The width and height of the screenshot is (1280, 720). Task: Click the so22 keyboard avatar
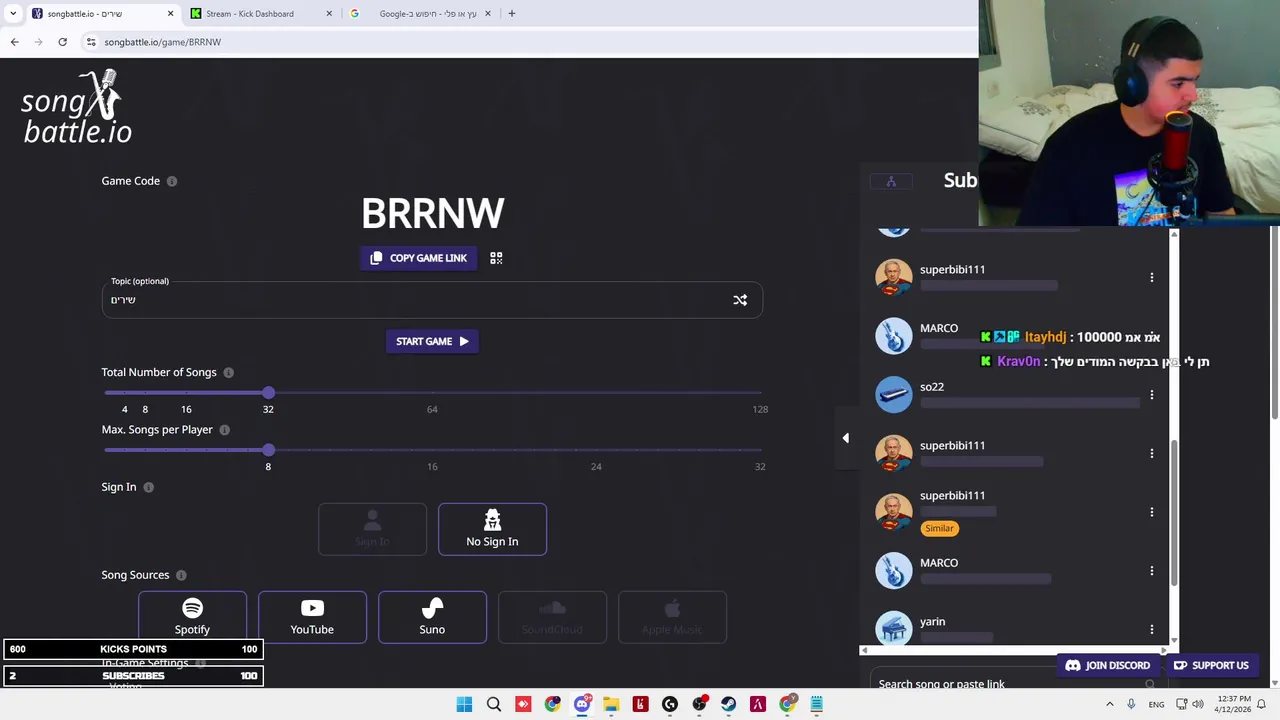tap(894, 395)
